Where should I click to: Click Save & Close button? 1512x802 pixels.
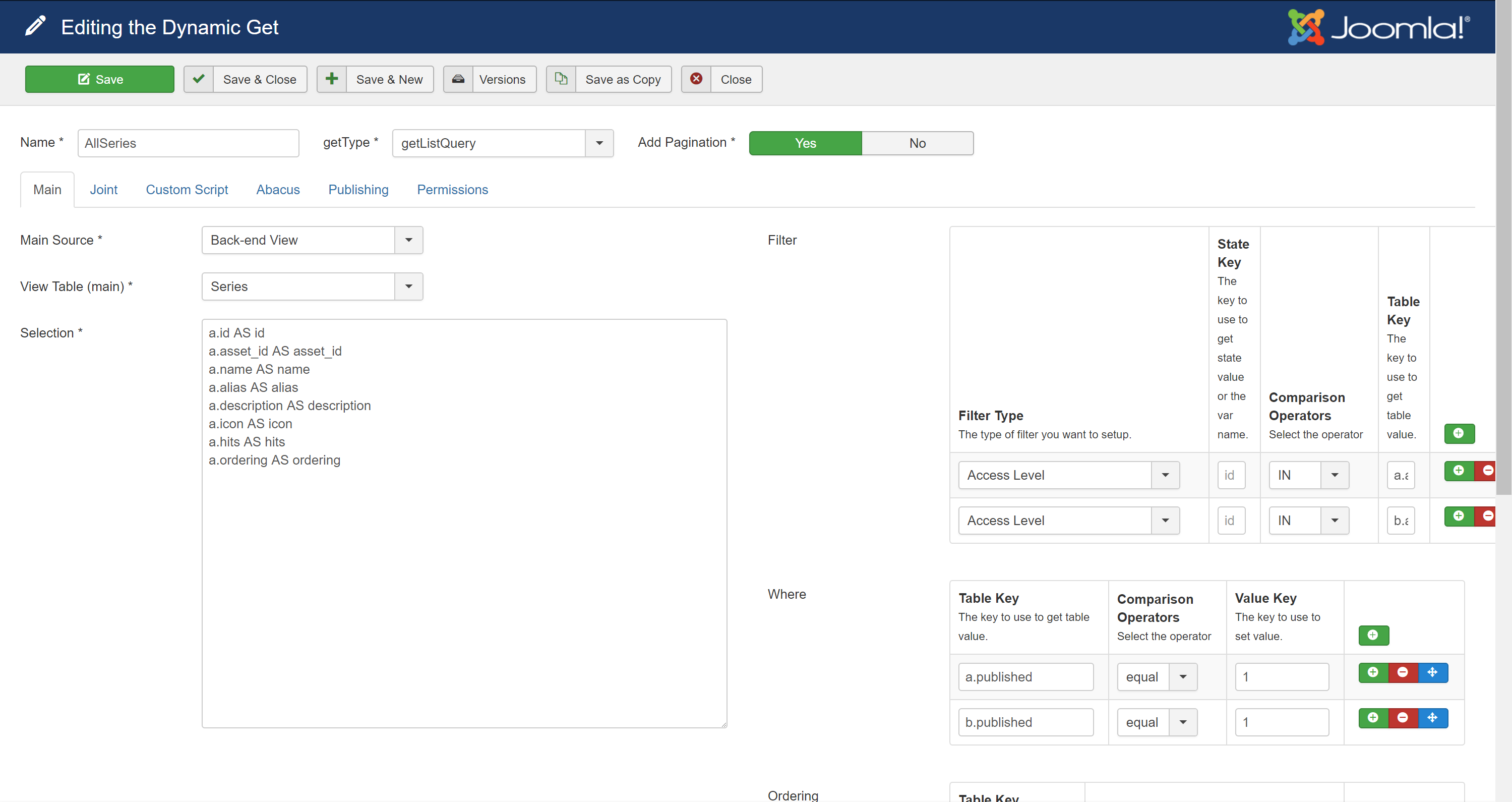click(x=246, y=79)
